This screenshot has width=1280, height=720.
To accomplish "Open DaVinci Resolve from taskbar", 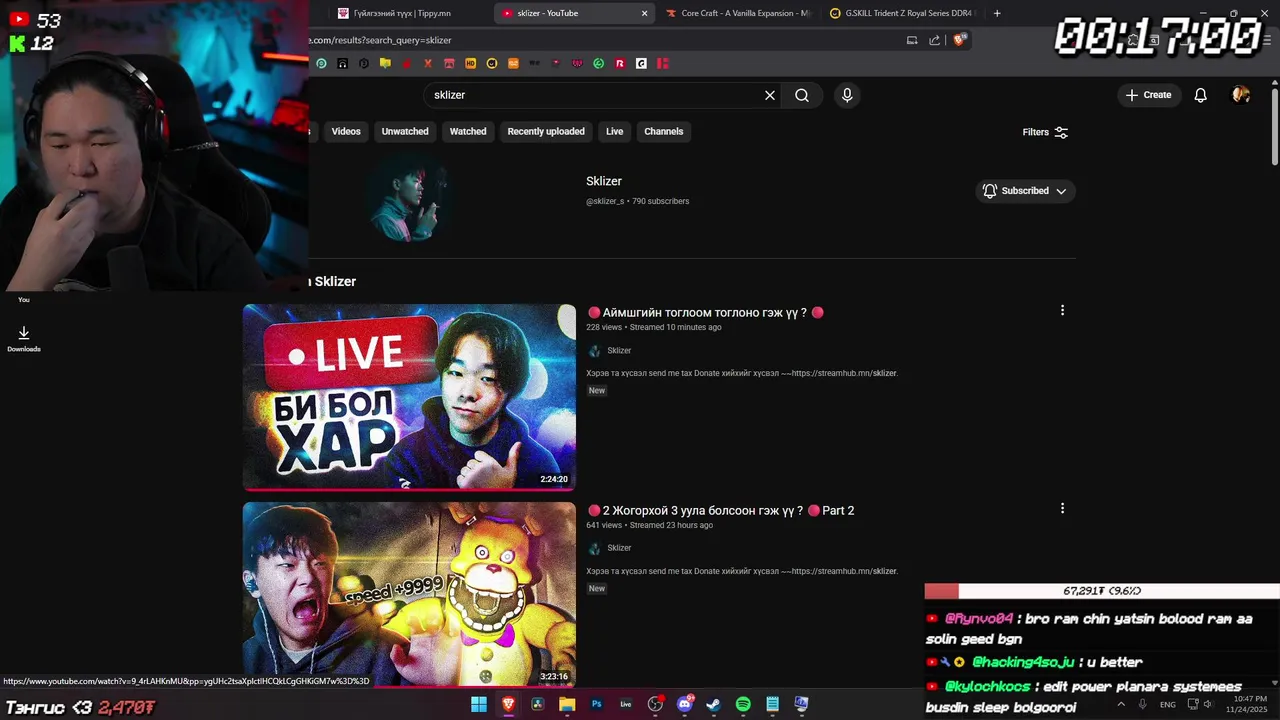I will coord(537,704).
